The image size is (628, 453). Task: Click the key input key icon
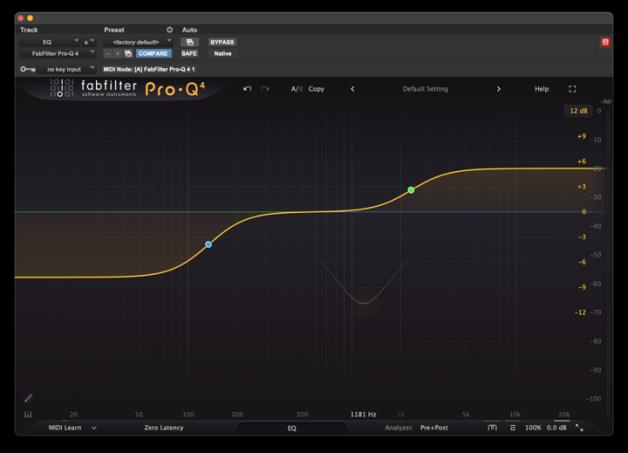tap(28, 69)
